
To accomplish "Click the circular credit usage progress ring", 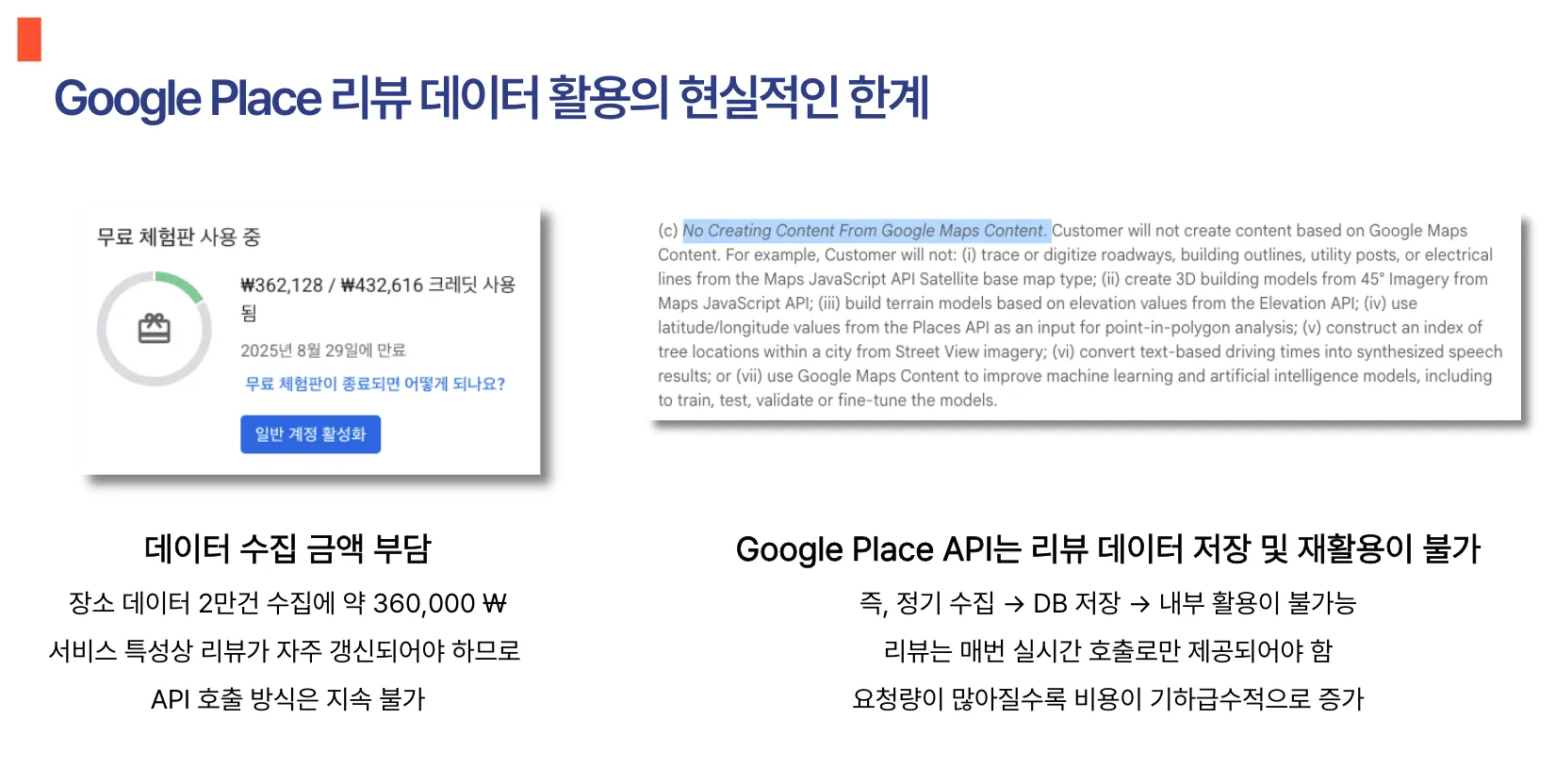I will tap(155, 329).
